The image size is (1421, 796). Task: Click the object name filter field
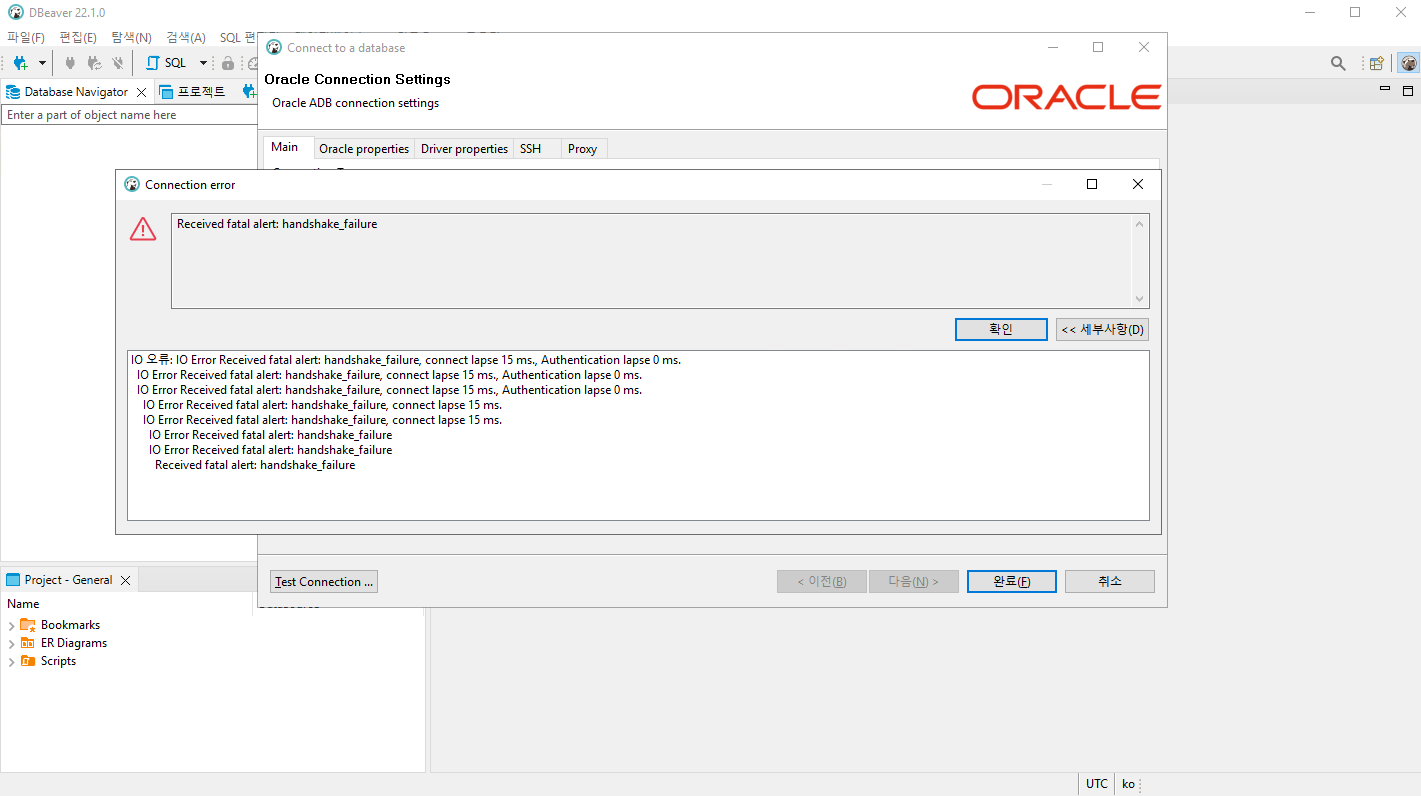(x=130, y=115)
